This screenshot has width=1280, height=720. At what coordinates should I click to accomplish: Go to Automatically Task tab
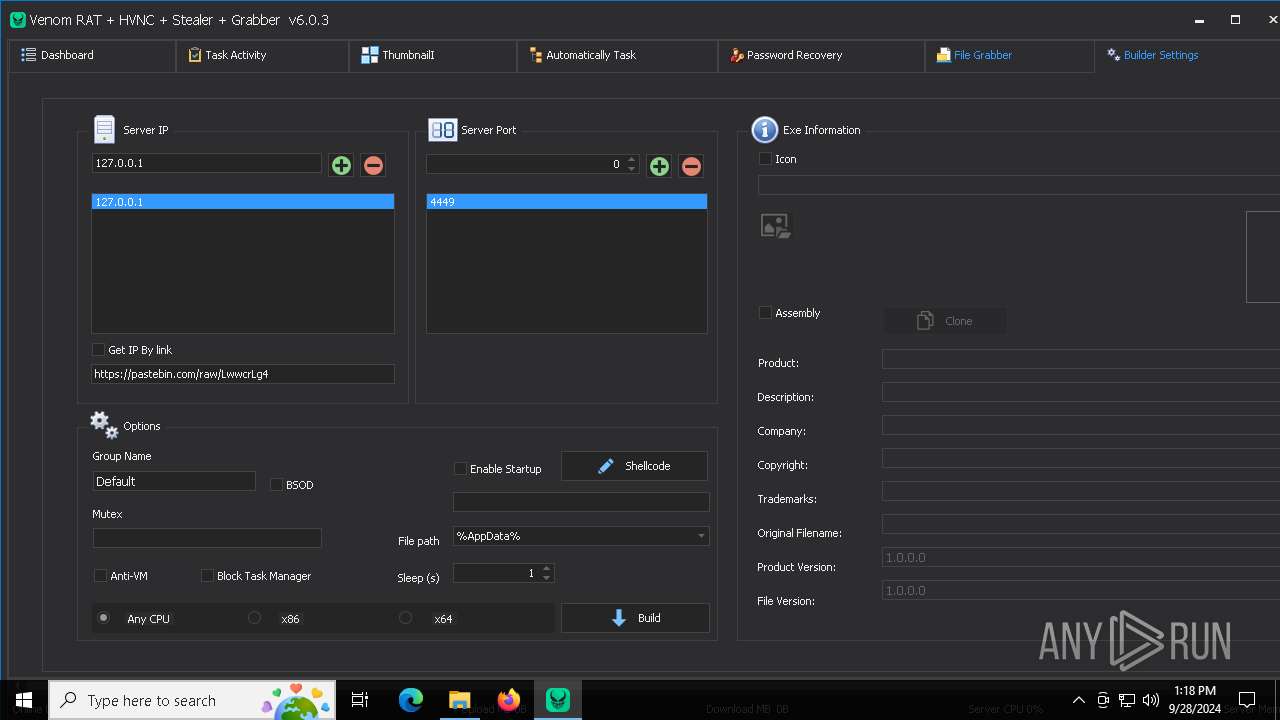[617, 55]
